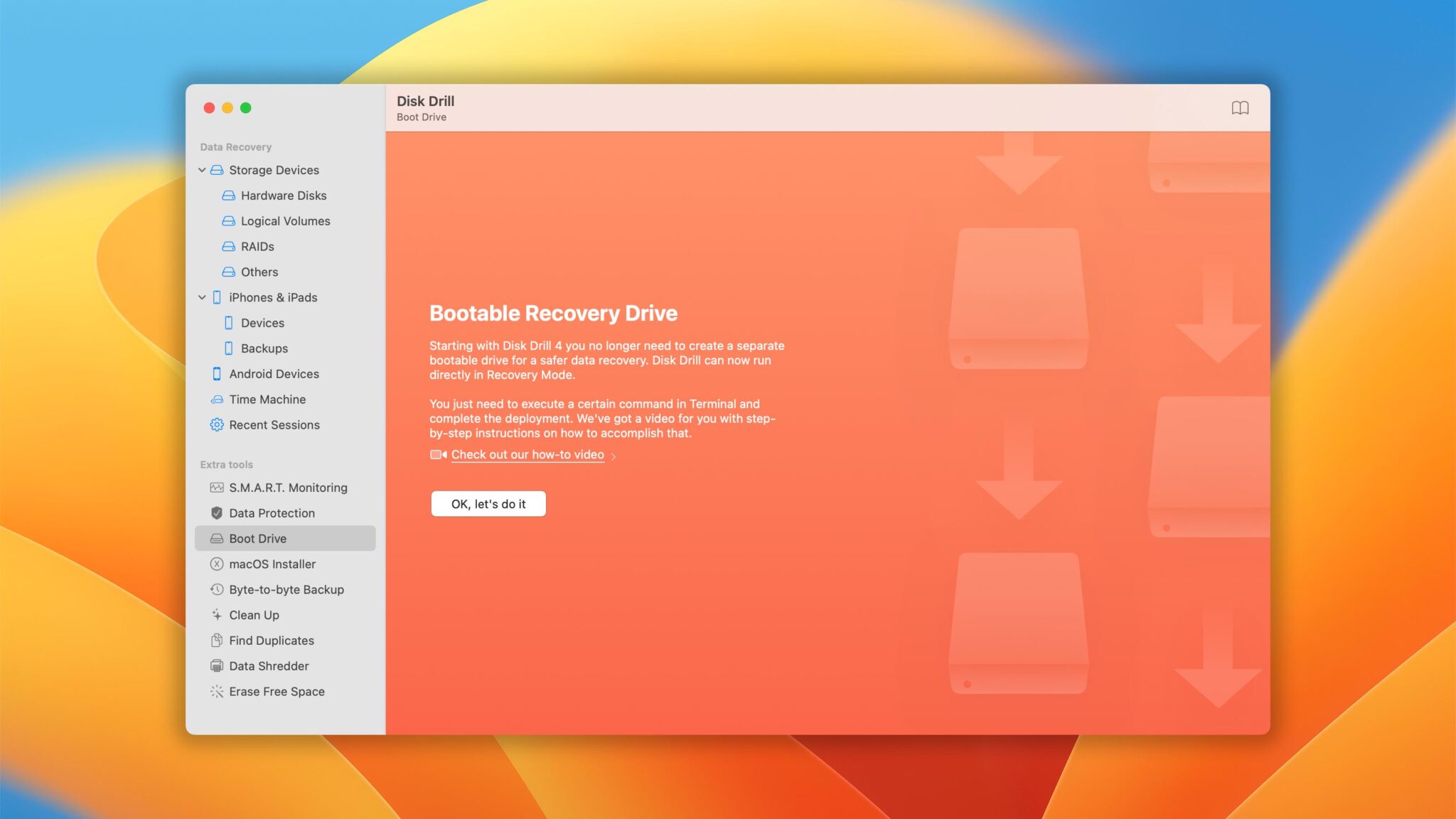This screenshot has height=819, width=1456.
Task: Click the Clean Up sparkle icon
Action: click(217, 614)
